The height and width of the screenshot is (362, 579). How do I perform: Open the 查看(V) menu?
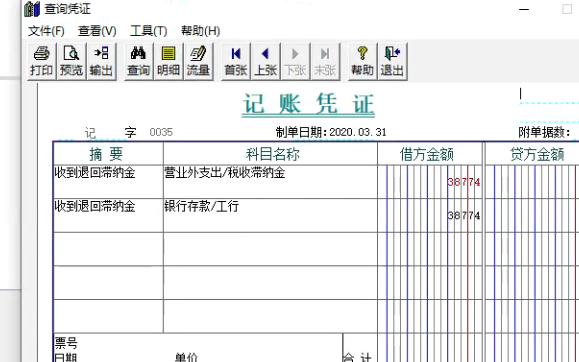pyautogui.click(x=97, y=31)
